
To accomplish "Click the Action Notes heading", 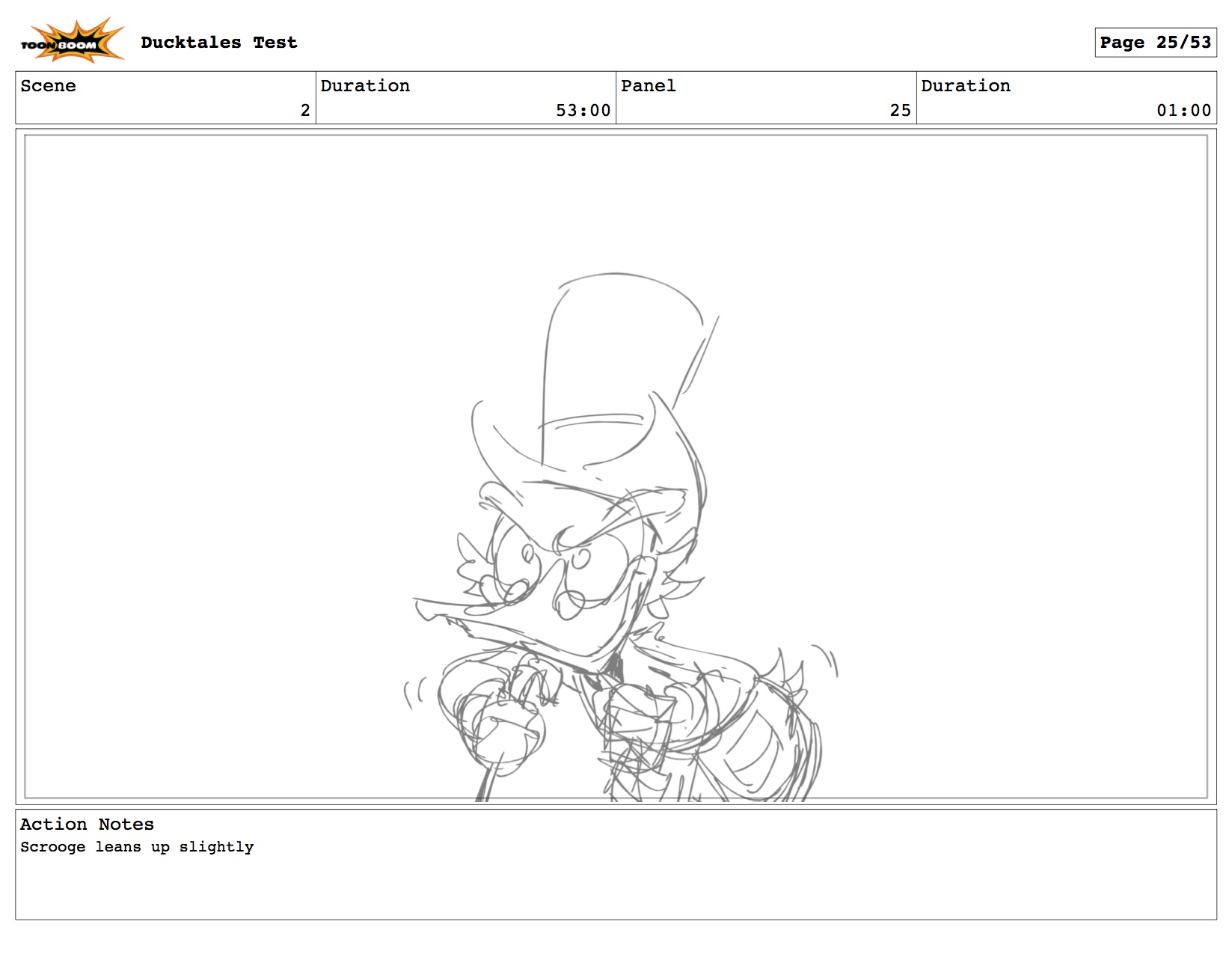I will [x=87, y=825].
